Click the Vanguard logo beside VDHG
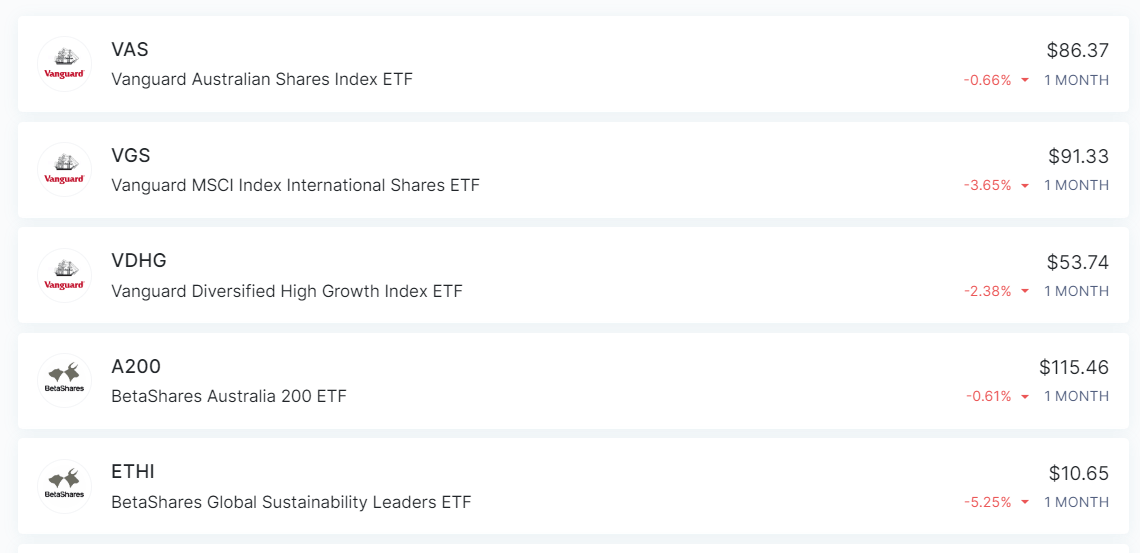1140x553 pixels. pos(64,275)
